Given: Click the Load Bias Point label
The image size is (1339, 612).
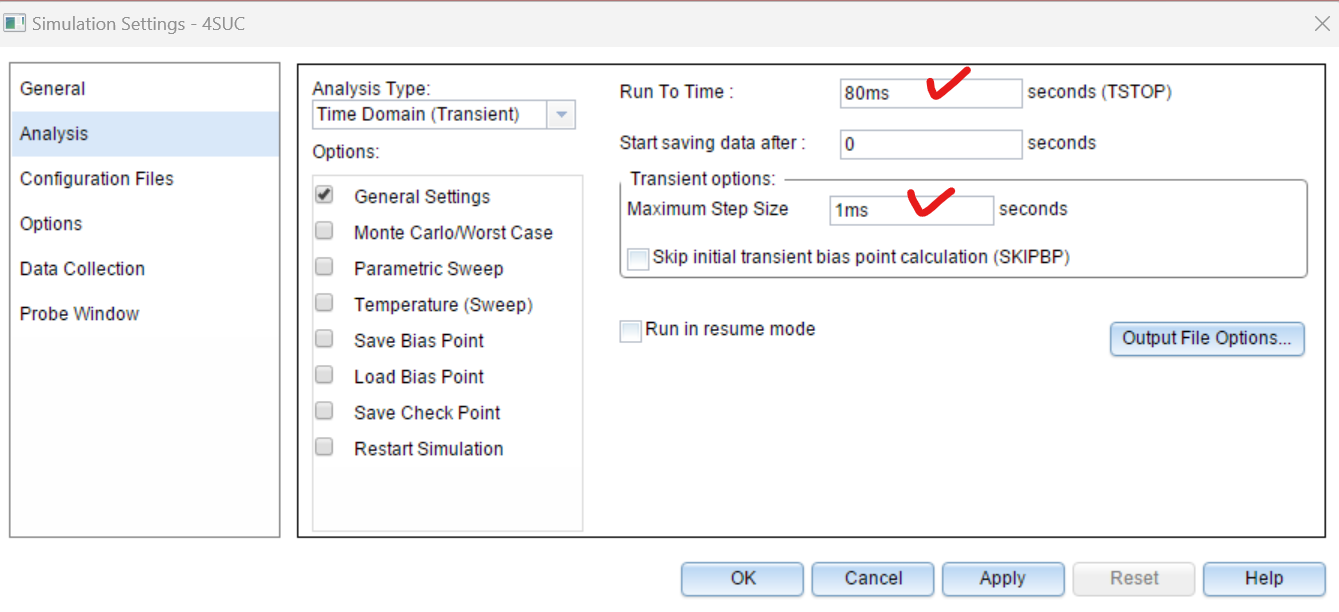Looking at the screenshot, I should tap(419, 377).
